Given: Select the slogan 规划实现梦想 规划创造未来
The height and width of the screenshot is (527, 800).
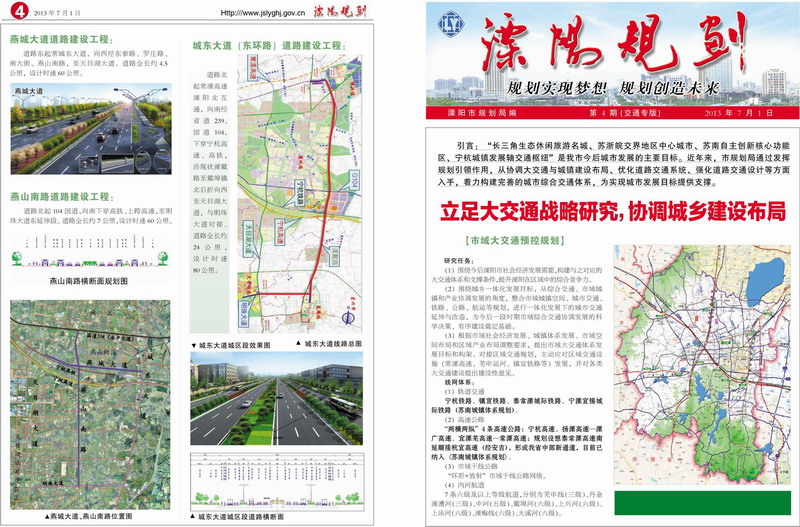Looking at the screenshot, I should (x=612, y=88).
